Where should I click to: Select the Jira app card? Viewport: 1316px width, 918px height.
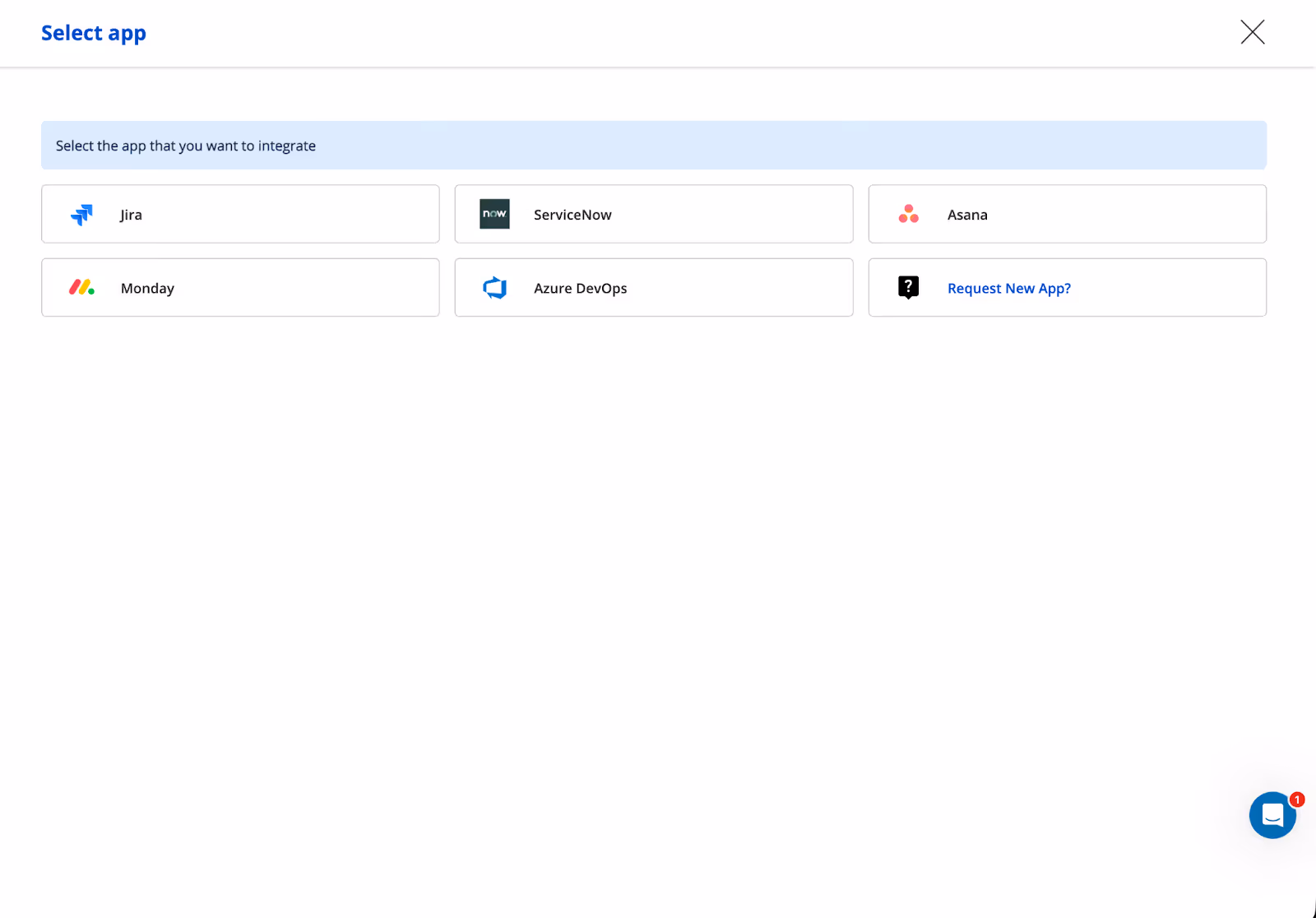[240, 214]
